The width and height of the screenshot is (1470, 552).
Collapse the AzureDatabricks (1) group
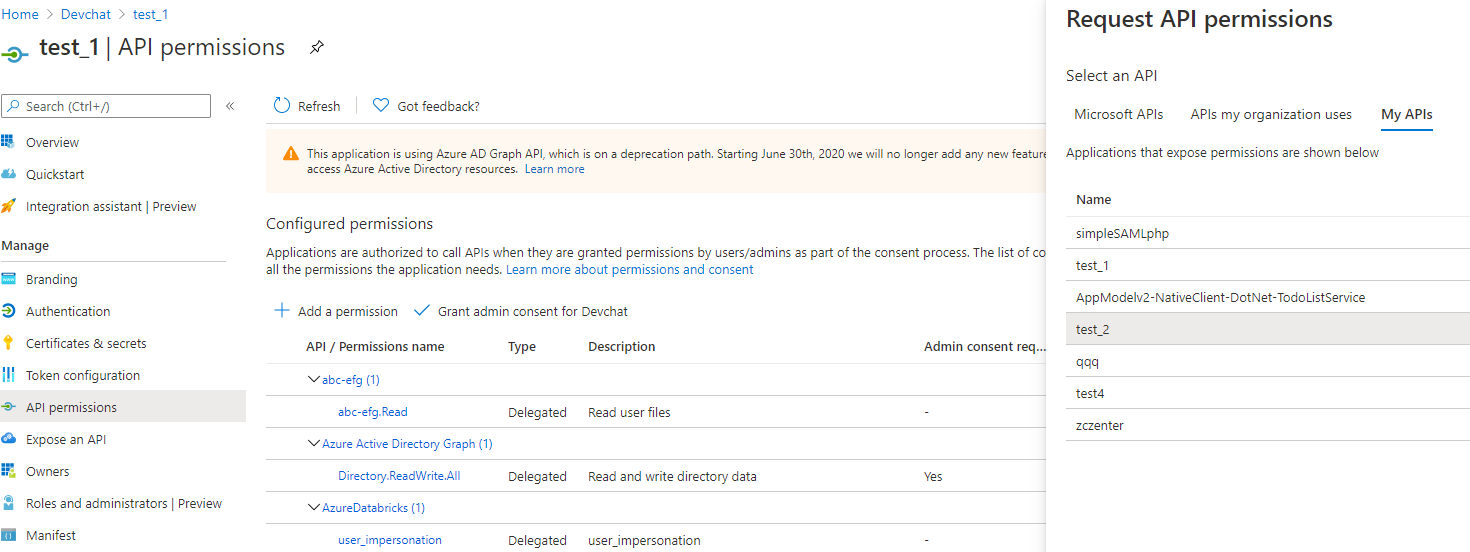point(314,507)
